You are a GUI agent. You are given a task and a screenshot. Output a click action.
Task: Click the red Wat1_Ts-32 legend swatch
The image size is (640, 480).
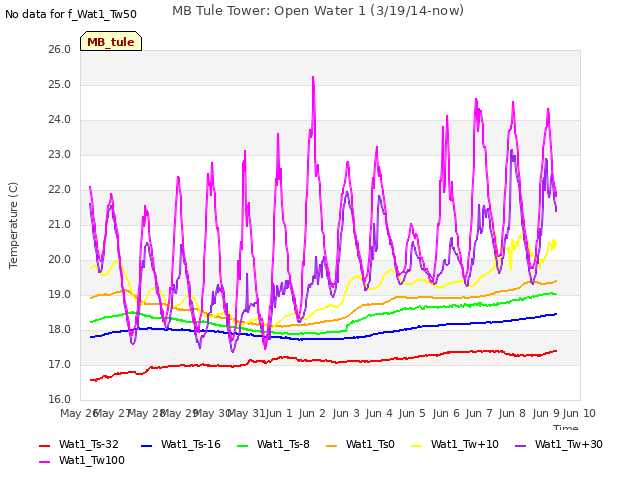tap(44, 446)
